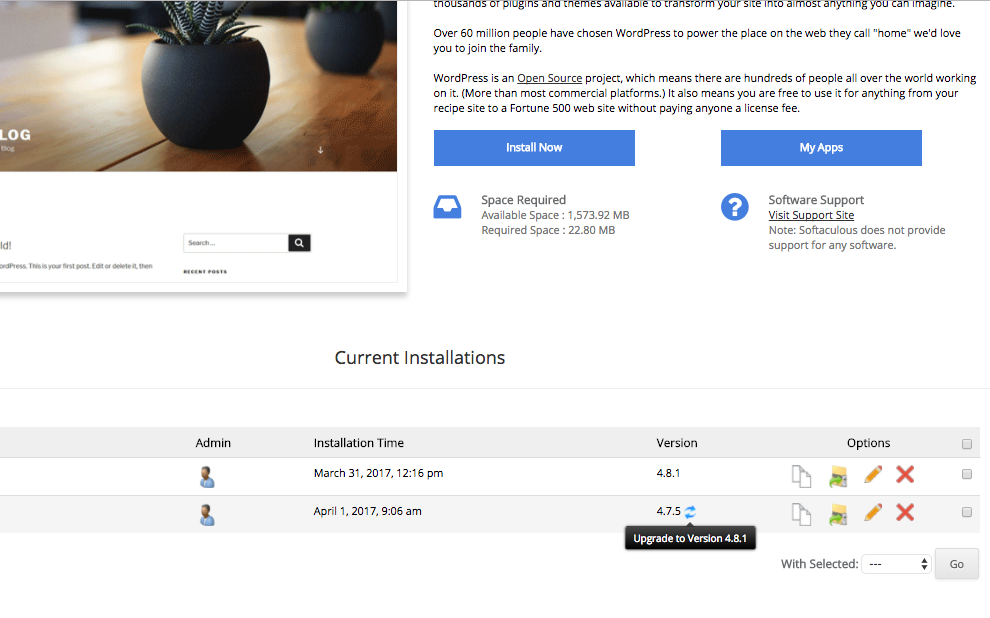The image size is (990, 618).
Task: Open the Visit Support Site link
Action: 811,215
